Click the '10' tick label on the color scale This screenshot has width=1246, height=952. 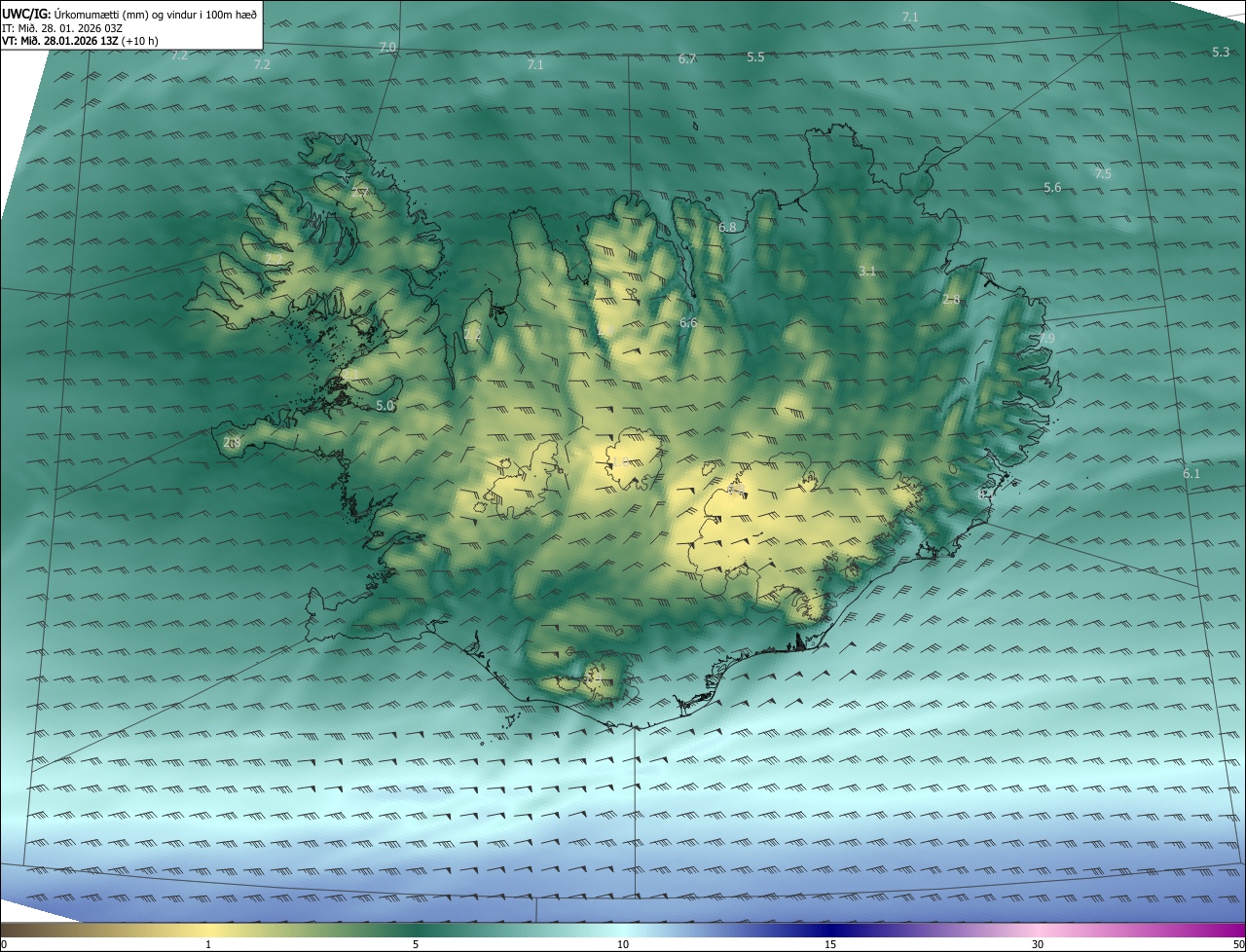(623, 944)
